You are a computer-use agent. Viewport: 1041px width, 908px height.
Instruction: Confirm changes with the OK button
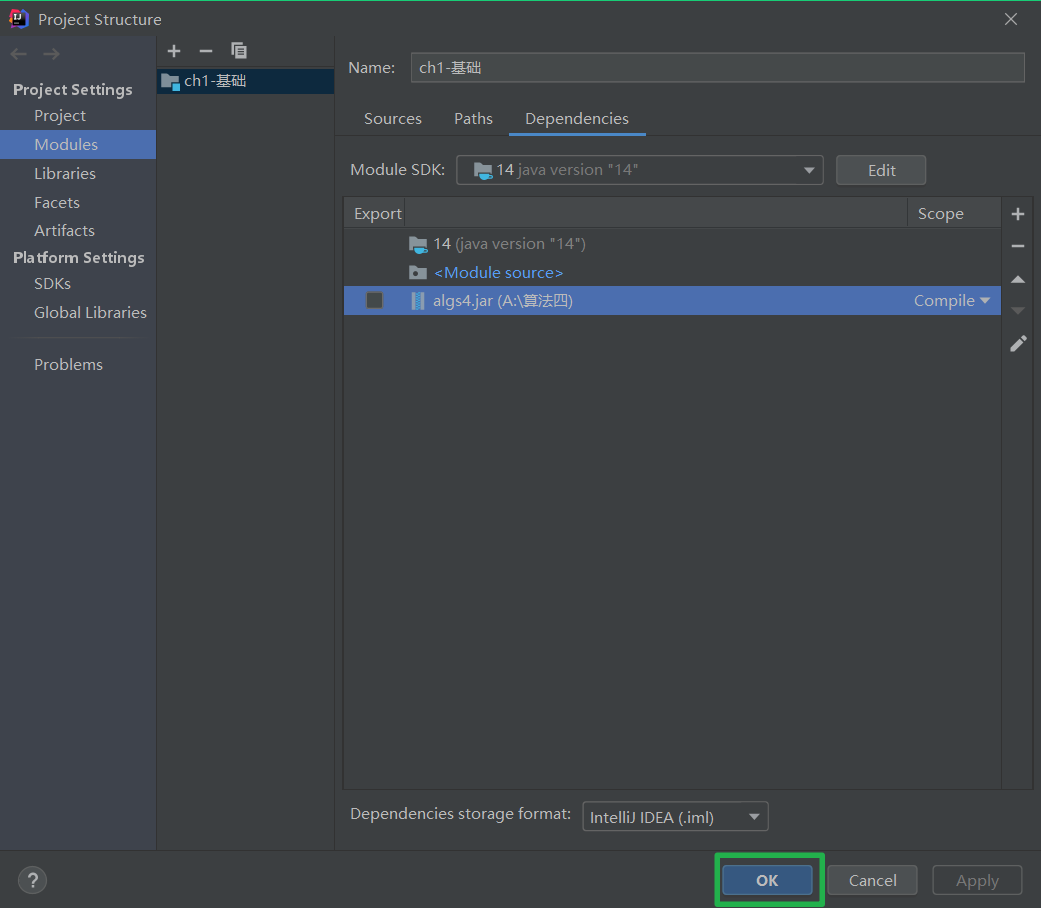click(767, 880)
